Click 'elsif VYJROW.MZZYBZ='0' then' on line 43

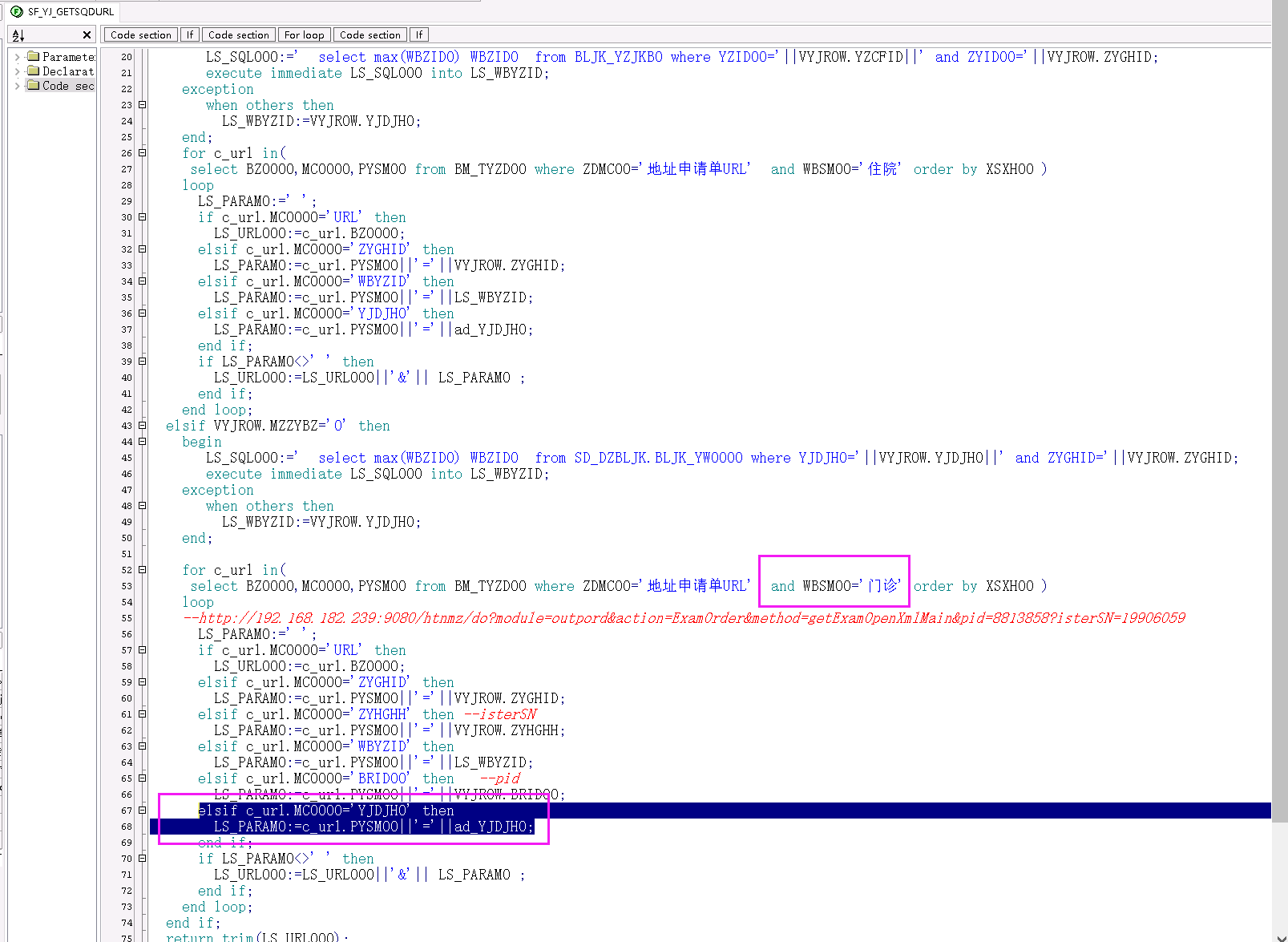[x=278, y=426]
